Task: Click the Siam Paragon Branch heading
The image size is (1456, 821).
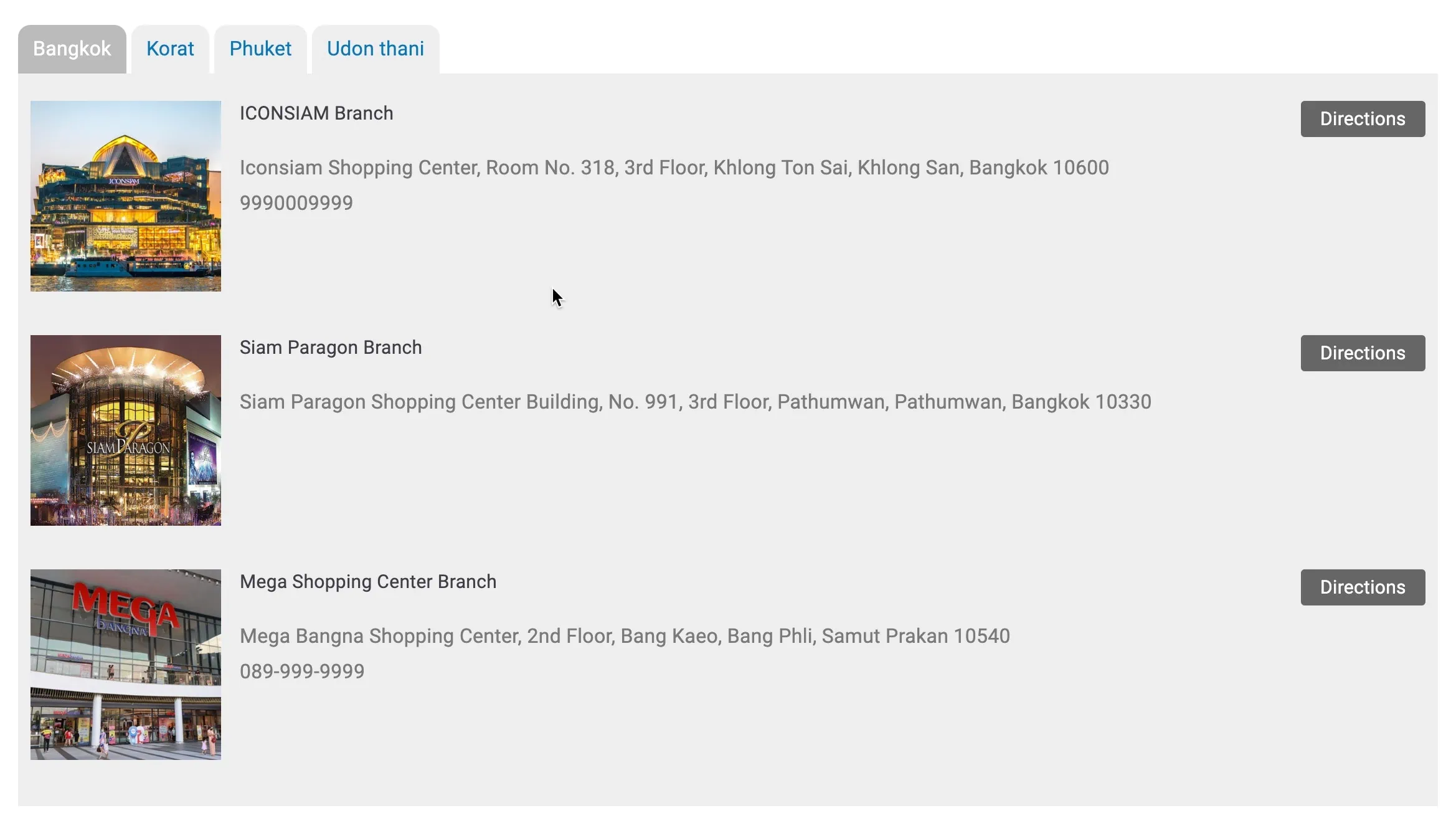Action: [x=331, y=348]
